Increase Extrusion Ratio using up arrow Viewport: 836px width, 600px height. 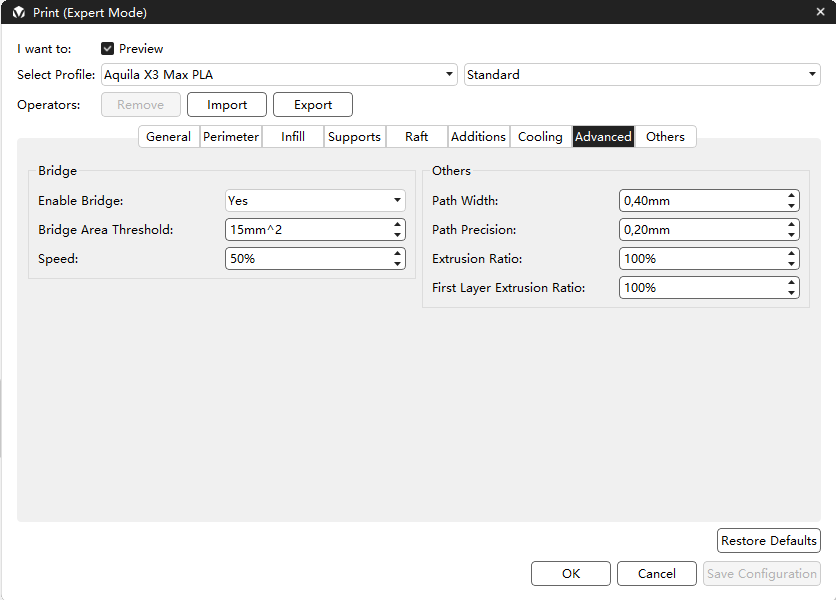tap(791, 253)
